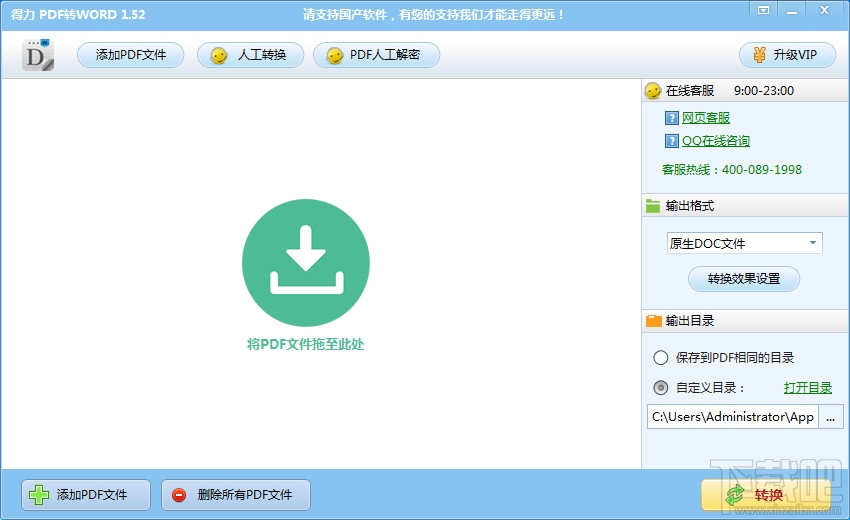Click the help icon beside QQ在线咨询
Viewport: 850px width, 520px height.
click(672, 141)
